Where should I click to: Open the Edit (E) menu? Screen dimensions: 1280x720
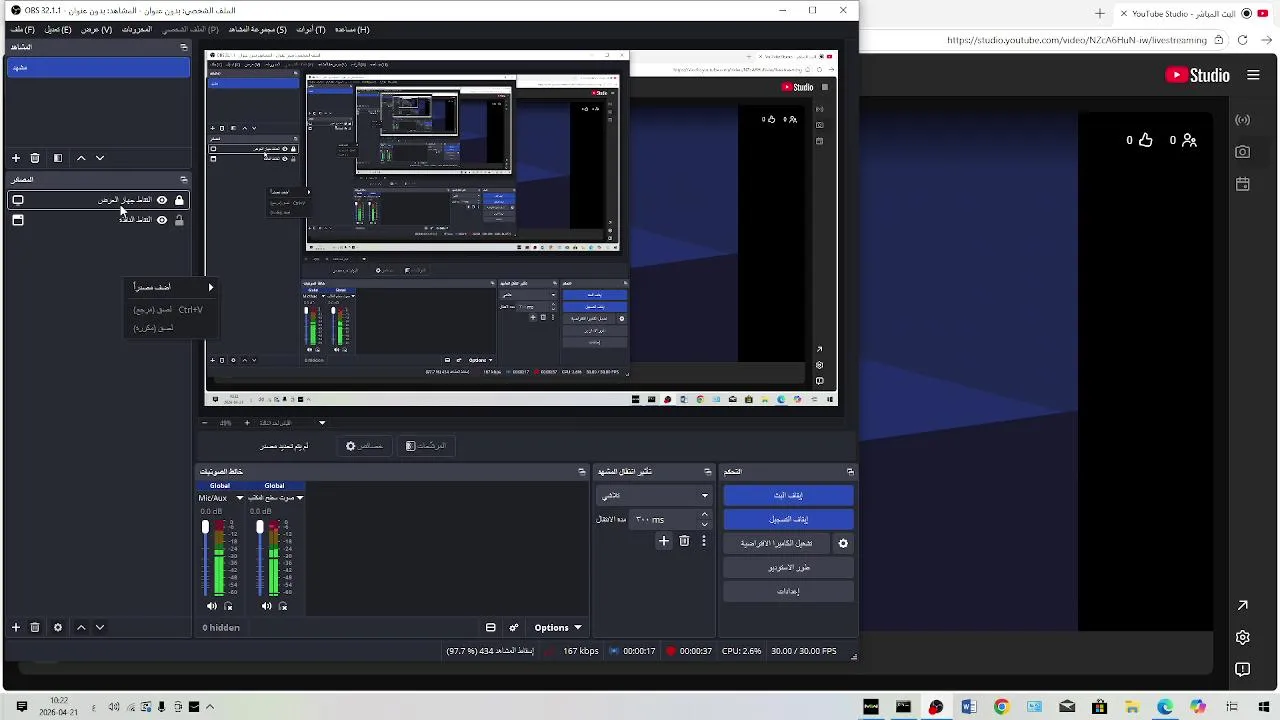pos(58,29)
